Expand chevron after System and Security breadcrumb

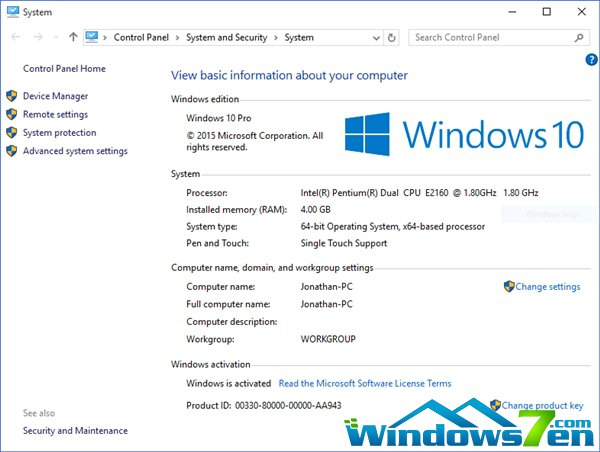(x=276, y=38)
